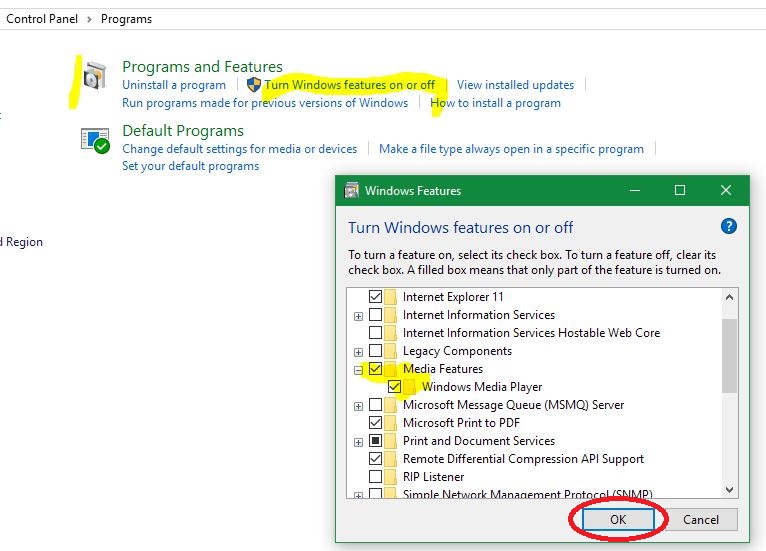Select the RIP Listener row text
The height and width of the screenshot is (551, 766).
[x=433, y=477]
